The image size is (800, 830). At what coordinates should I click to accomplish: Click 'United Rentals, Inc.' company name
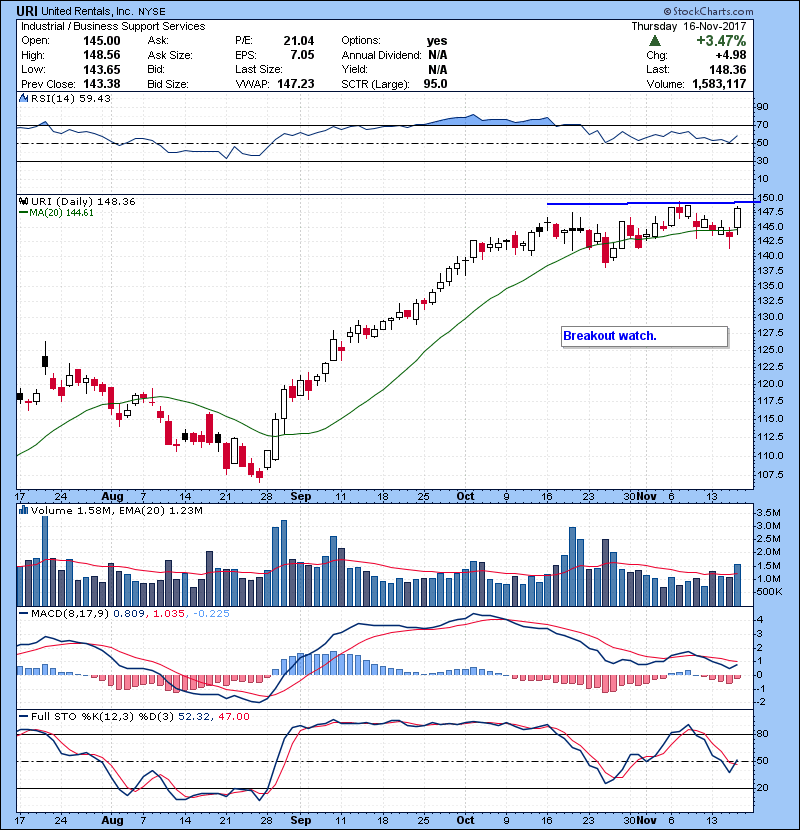[87, 11]
